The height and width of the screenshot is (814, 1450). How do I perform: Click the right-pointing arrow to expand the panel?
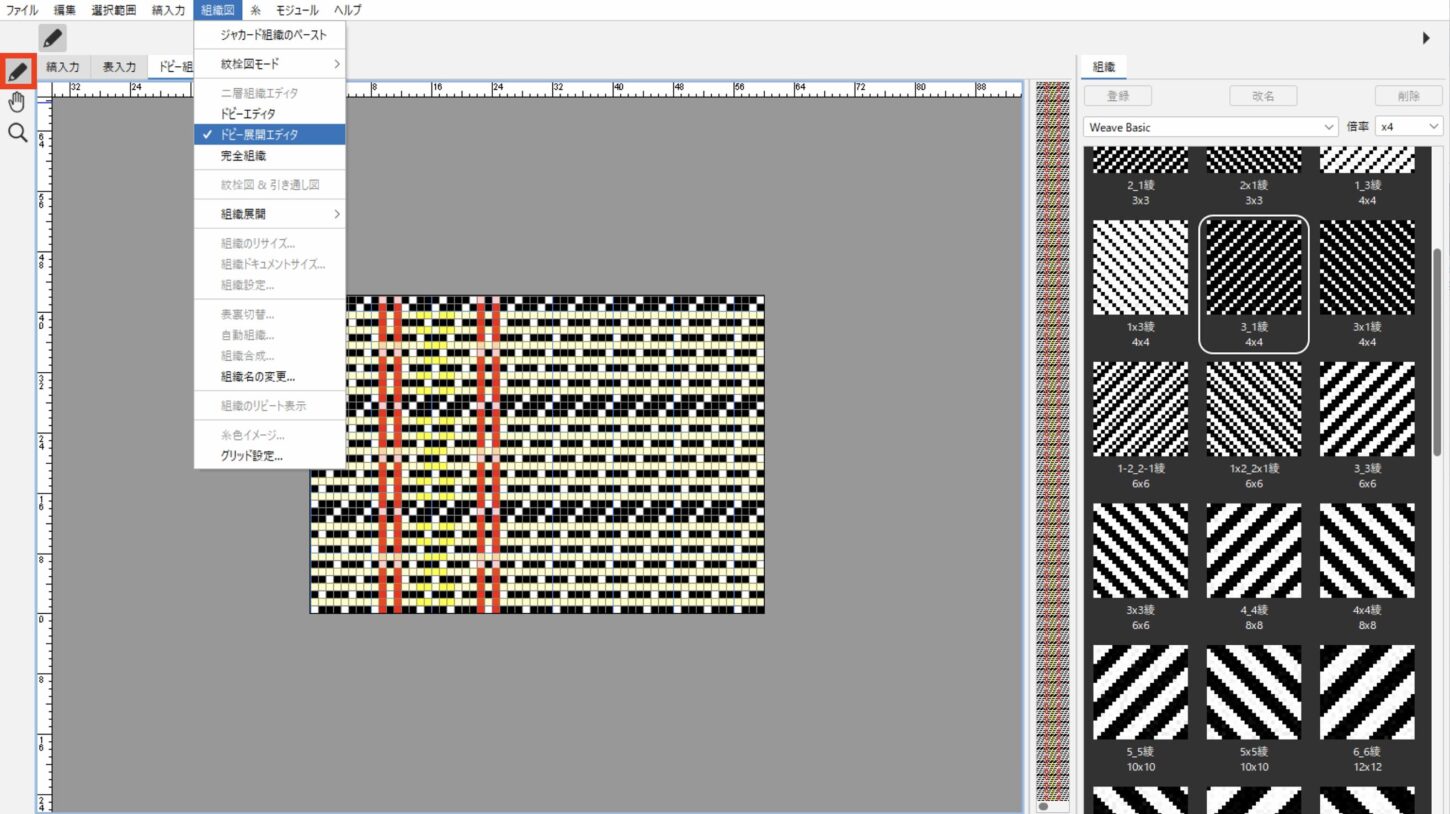pos(1426,38)
